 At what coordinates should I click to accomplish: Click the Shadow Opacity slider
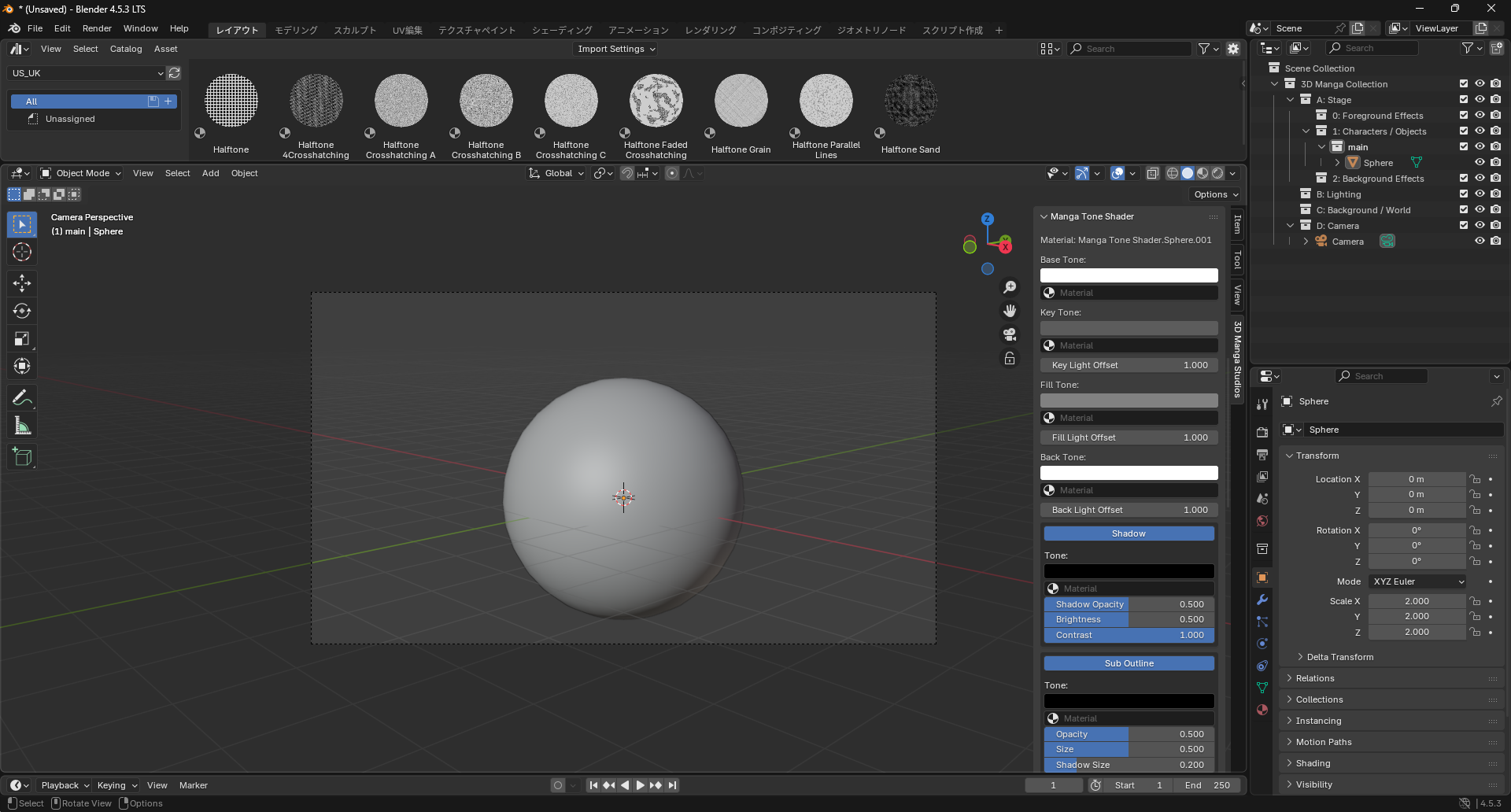(1129, 604)
